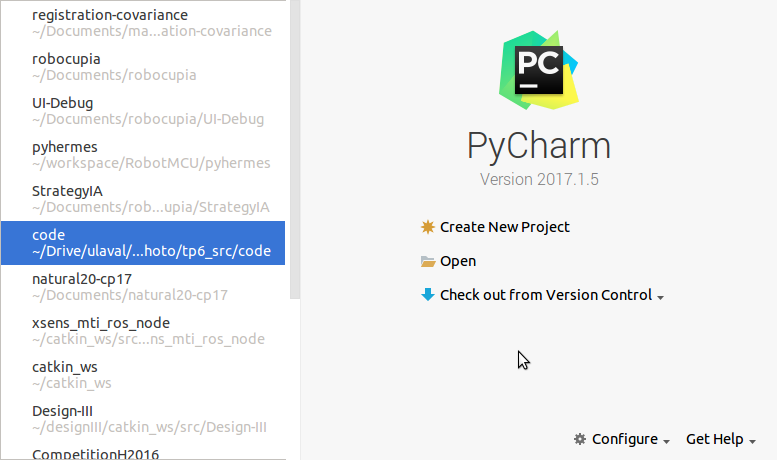Open the Get Help menu

coord(715,439)
